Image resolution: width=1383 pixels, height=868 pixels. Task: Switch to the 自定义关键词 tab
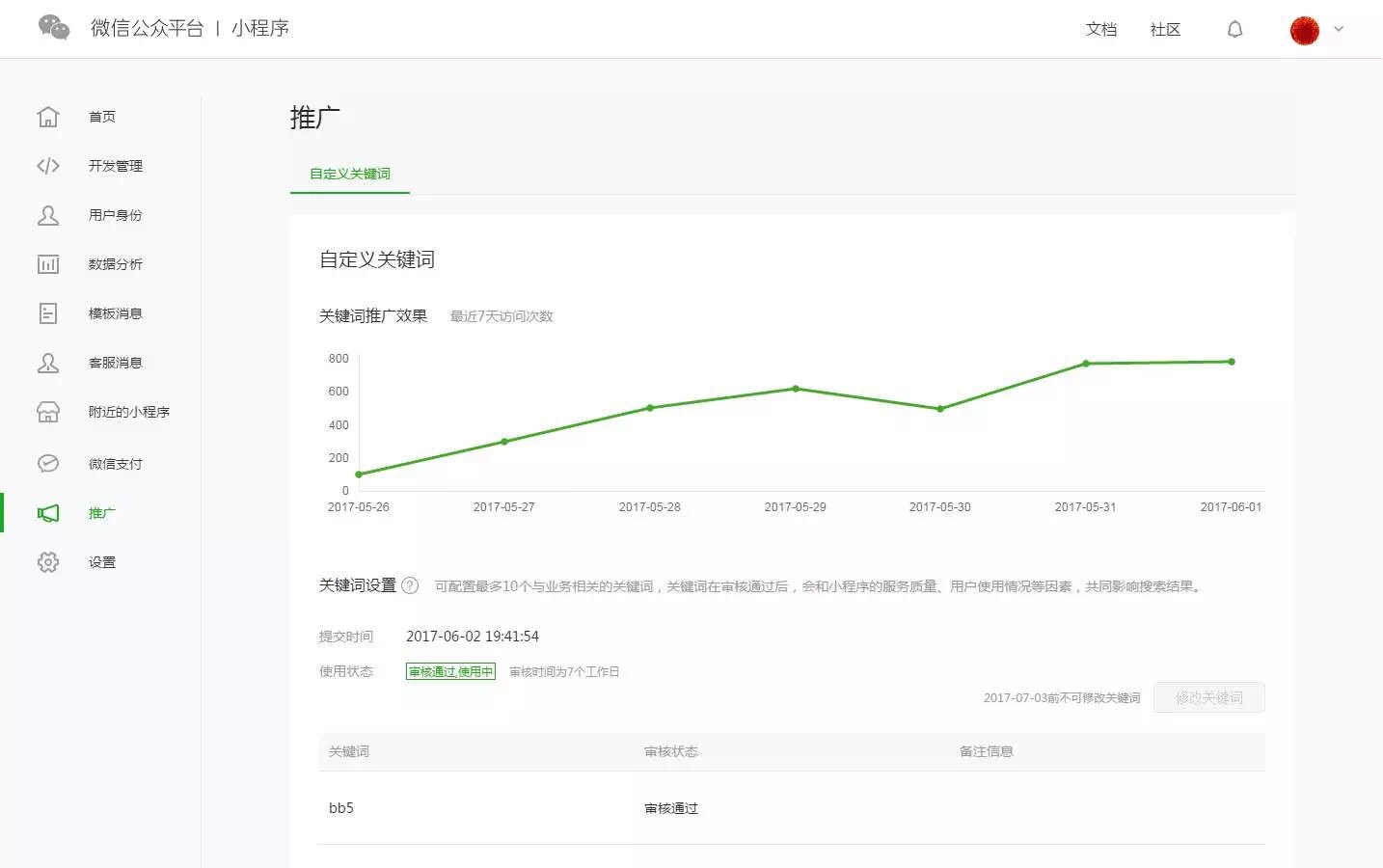click(x=349, y=174)
